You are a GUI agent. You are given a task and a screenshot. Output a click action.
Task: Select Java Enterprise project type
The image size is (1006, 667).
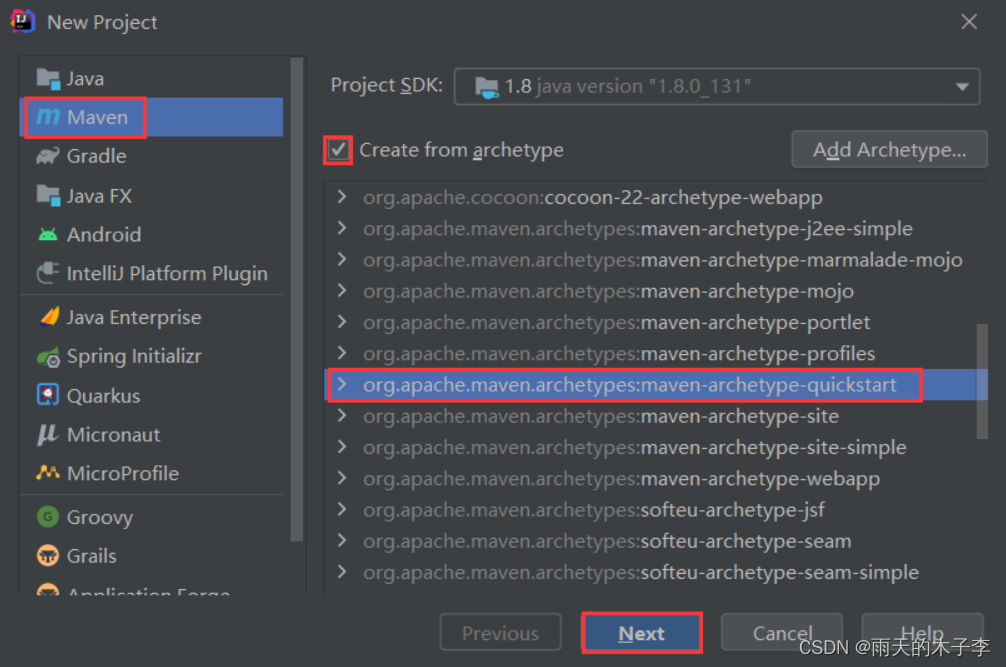click(x=151, y=317)
